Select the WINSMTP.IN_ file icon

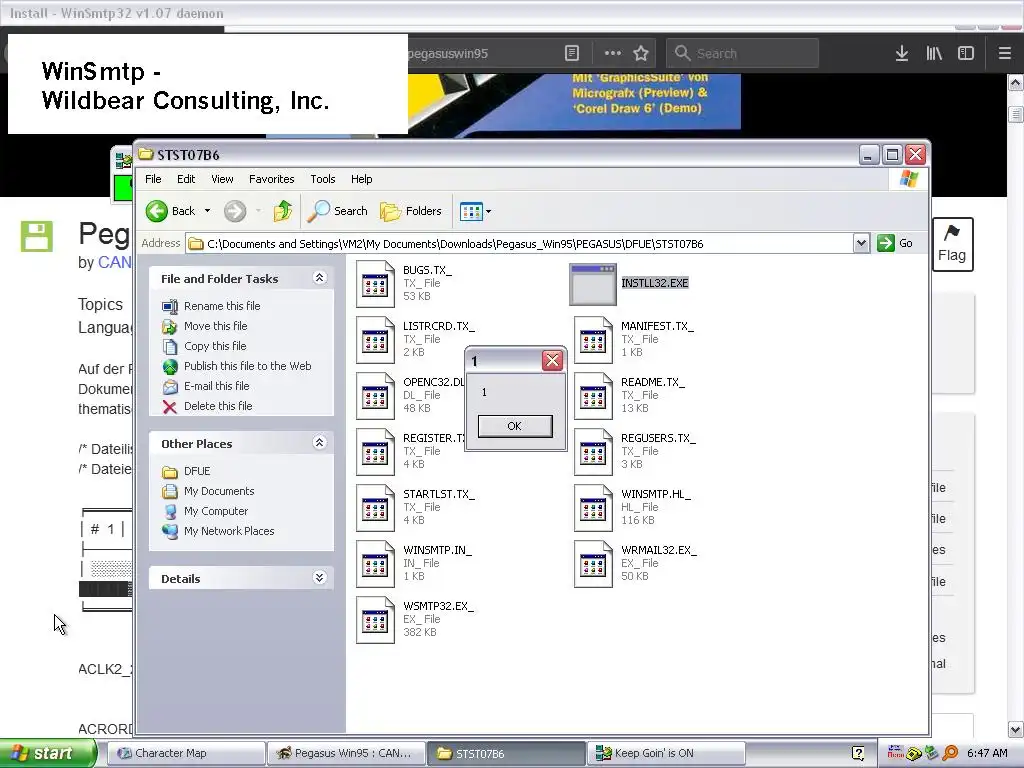coord(375,564)
